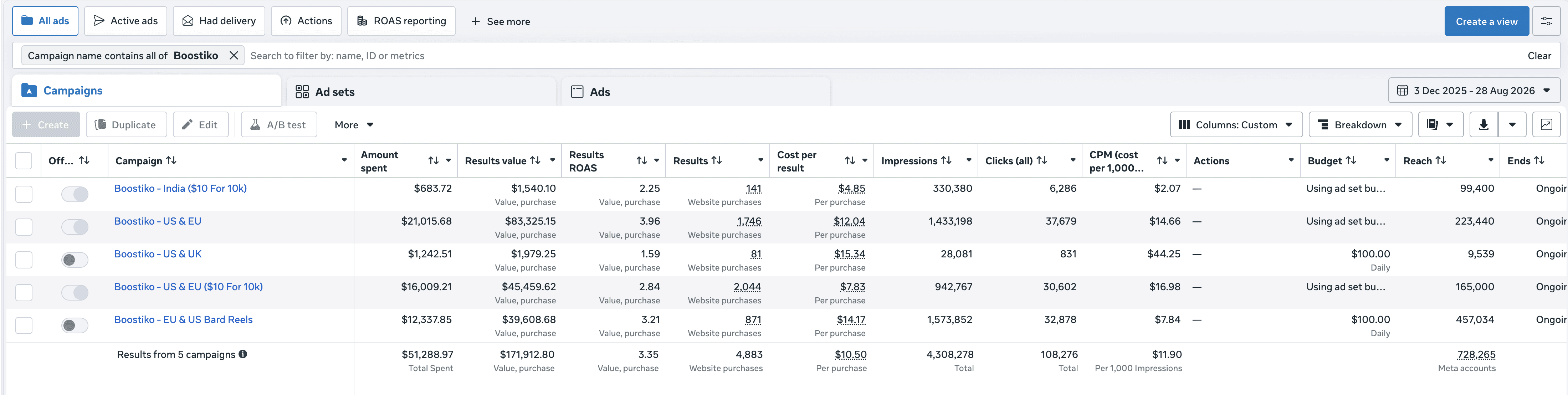Screen dimensions: 1568x395
Task: Sort by Cost per result arrows
Action: pos(850,161)
